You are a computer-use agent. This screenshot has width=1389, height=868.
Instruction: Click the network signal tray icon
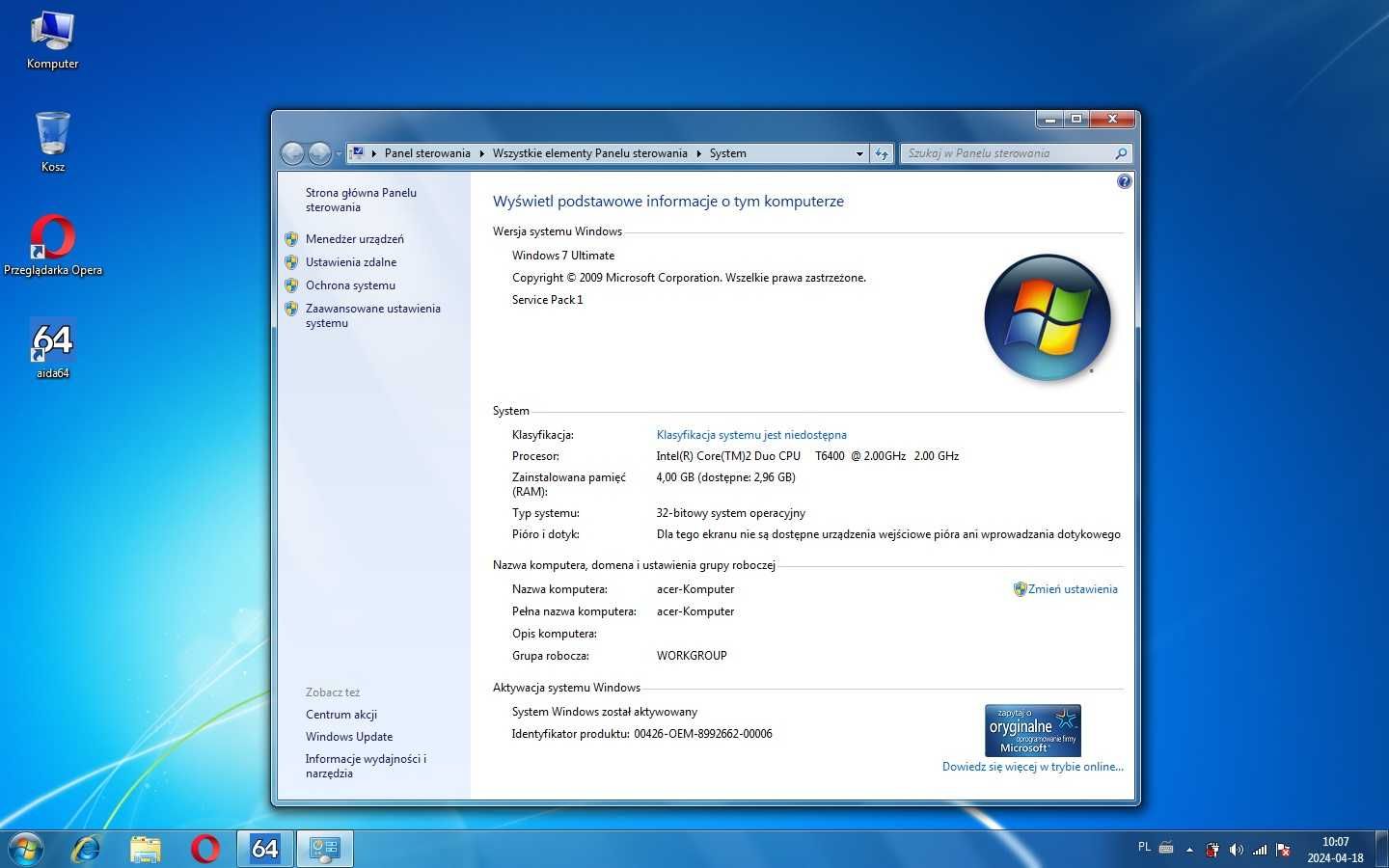[x=1260, y=850]
